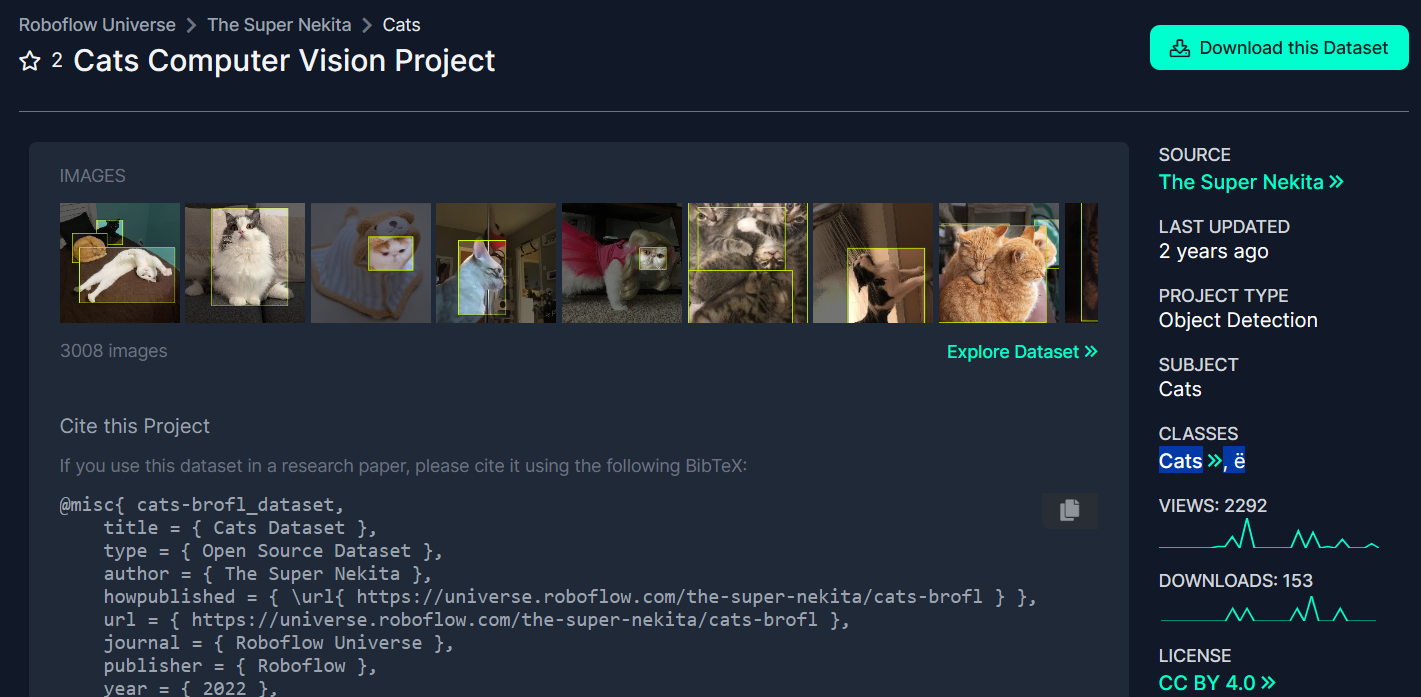The width and height of the screenshot is (1421, 697).
Task: Open the Explore Dataset link
Action: click(1022, 352)
